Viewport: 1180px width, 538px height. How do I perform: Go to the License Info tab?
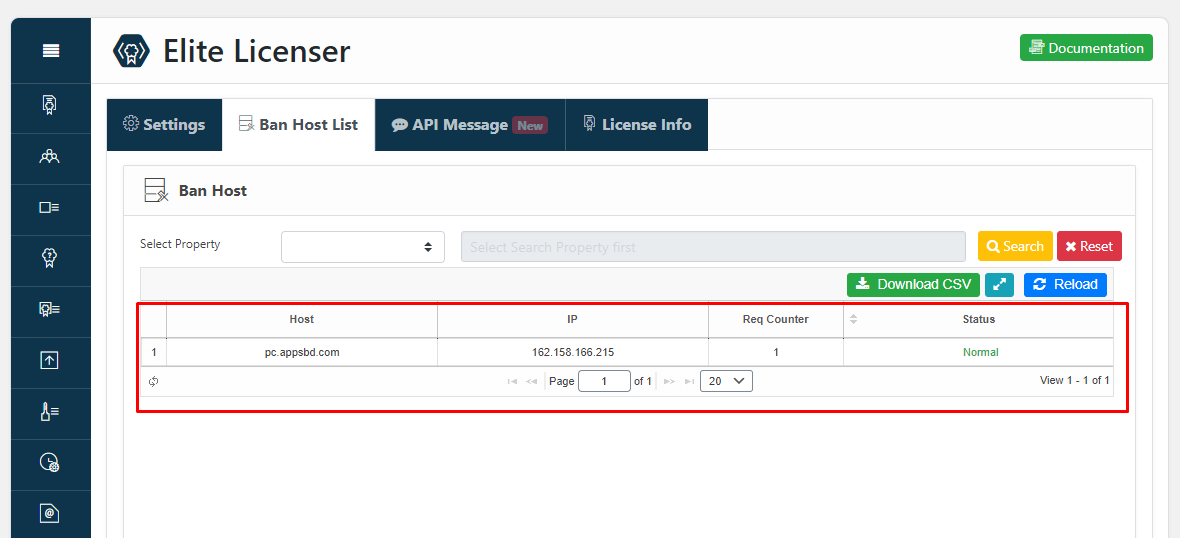[636, 125]
